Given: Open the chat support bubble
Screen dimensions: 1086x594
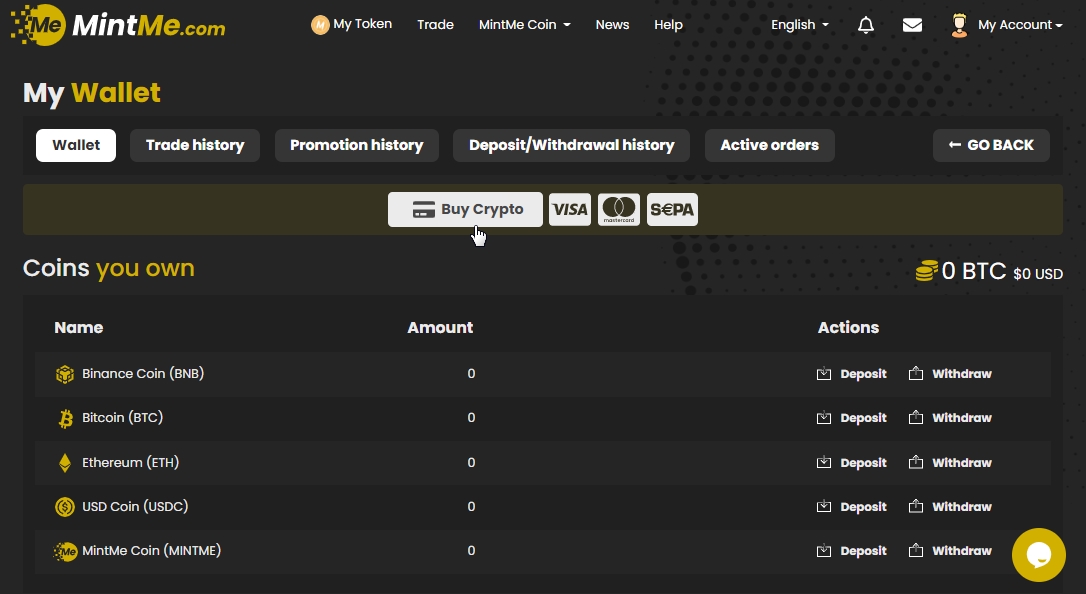Looking at the screenshot, I should pos(1038,555).
